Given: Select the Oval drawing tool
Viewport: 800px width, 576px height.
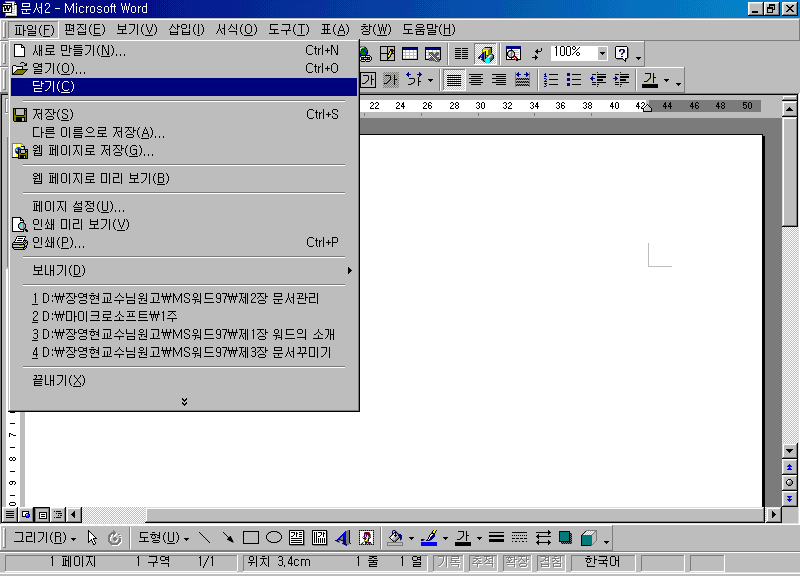Looking at the screenshot, I should tap(273, 538).
